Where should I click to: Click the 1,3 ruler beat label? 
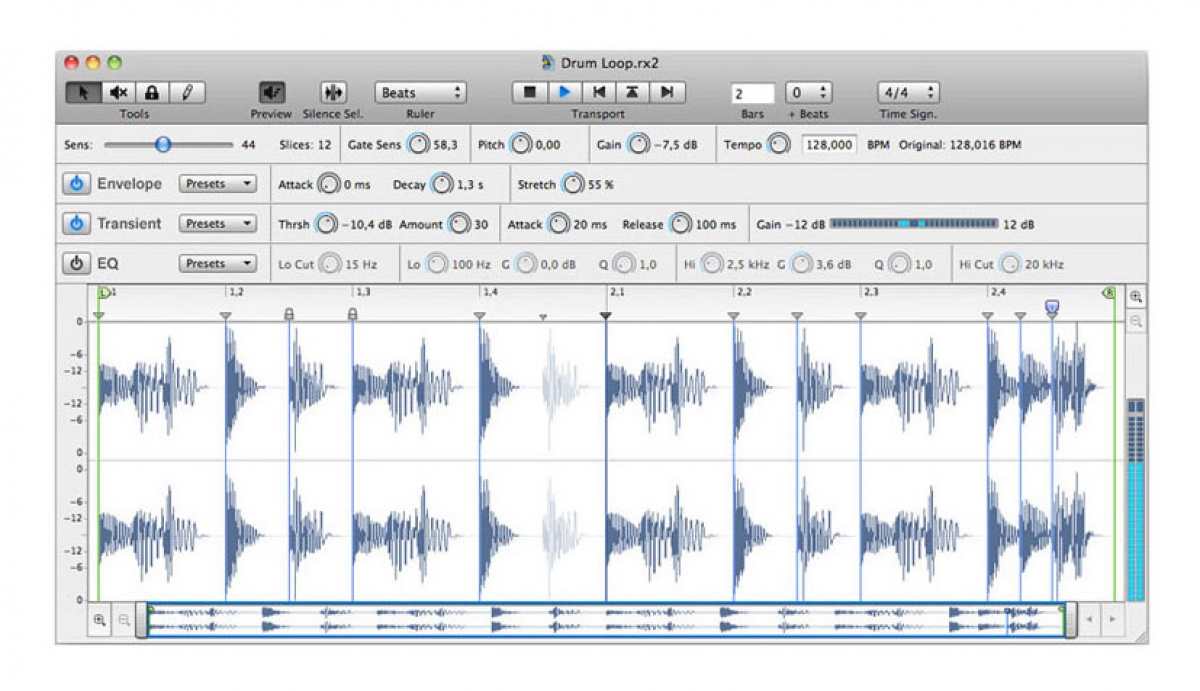tap(363, 292)
